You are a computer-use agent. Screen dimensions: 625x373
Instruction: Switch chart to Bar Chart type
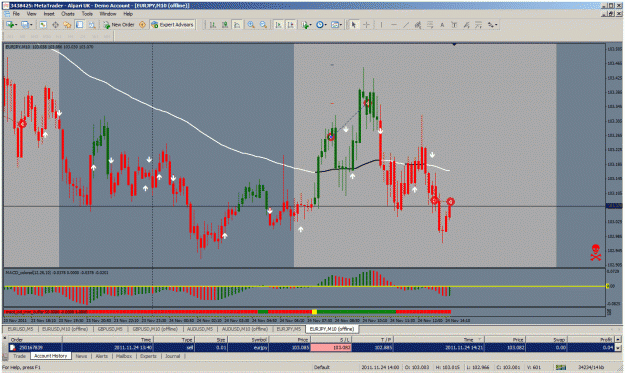click(213, 25)
